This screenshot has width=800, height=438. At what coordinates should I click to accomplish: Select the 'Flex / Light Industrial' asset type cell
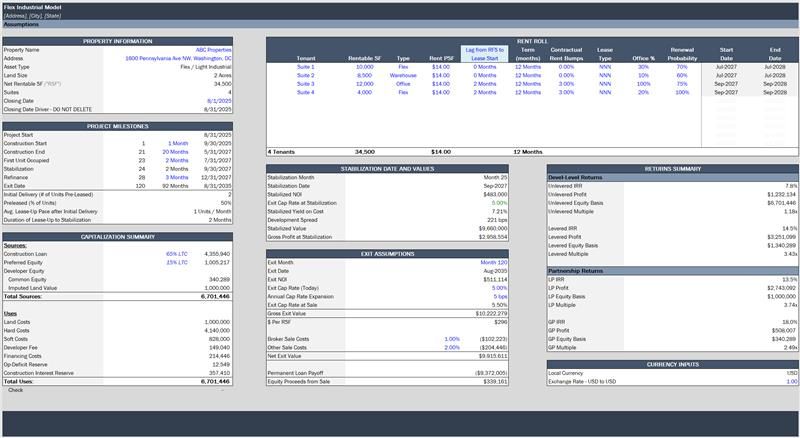206,67
